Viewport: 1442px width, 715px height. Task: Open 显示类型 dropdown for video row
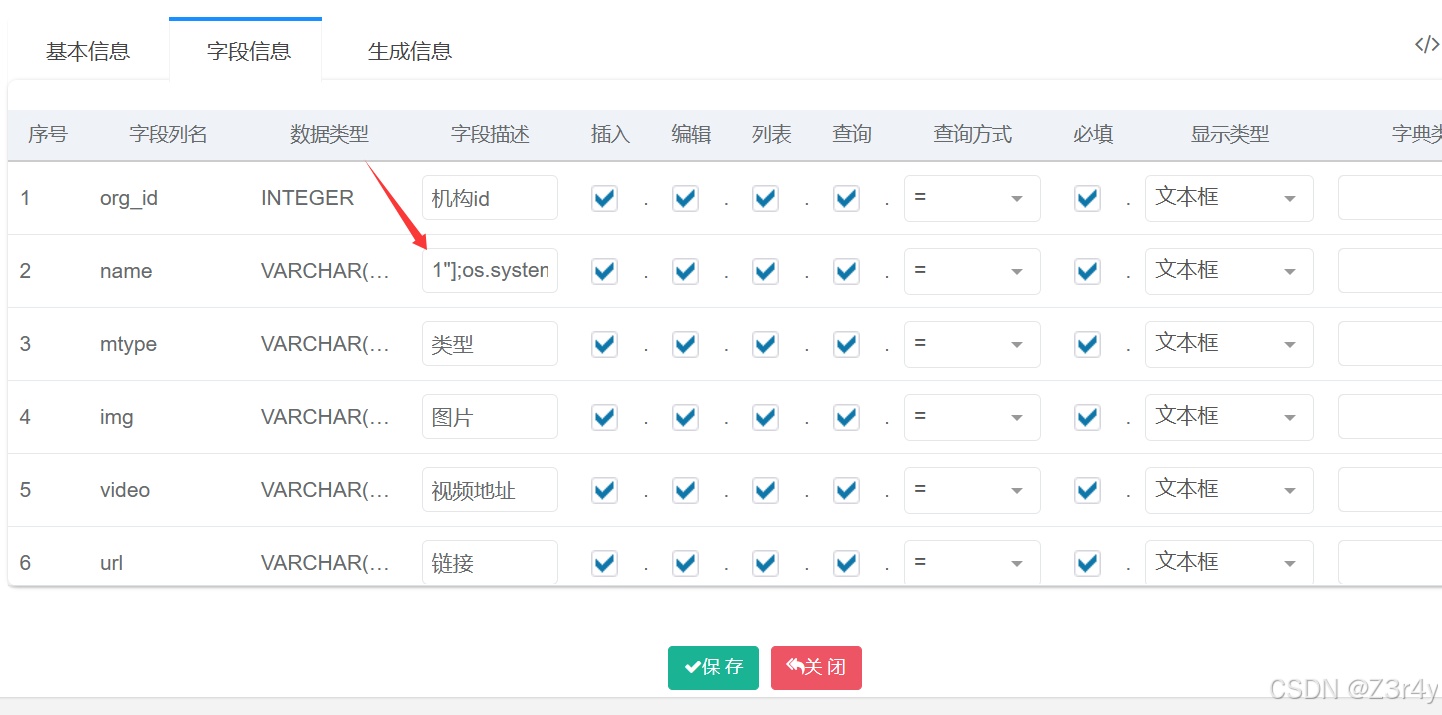[x=1229, y=490]
